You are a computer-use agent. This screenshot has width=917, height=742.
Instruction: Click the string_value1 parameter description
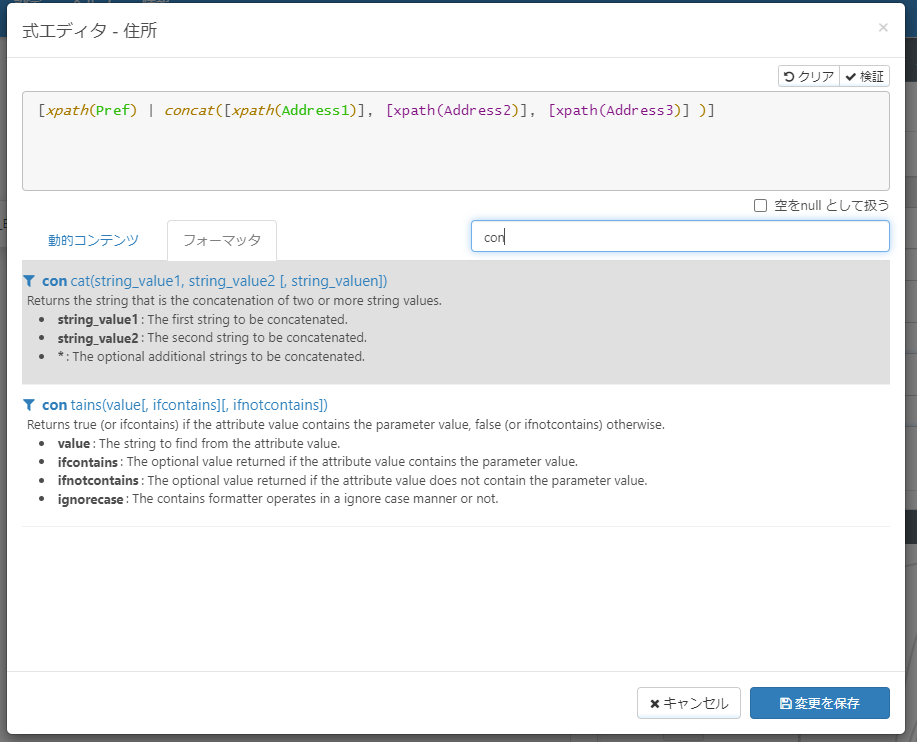(202, 320)
